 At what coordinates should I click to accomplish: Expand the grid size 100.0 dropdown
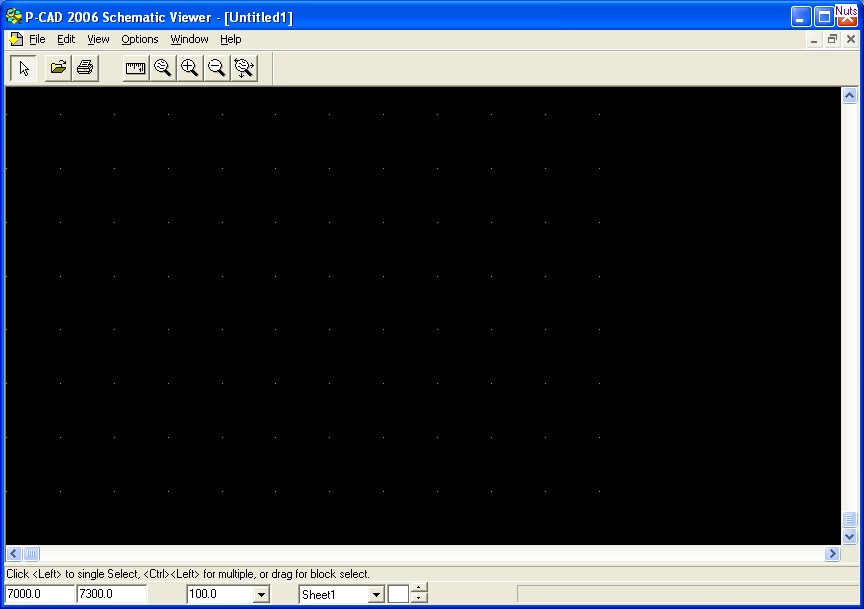pos(261,595)
